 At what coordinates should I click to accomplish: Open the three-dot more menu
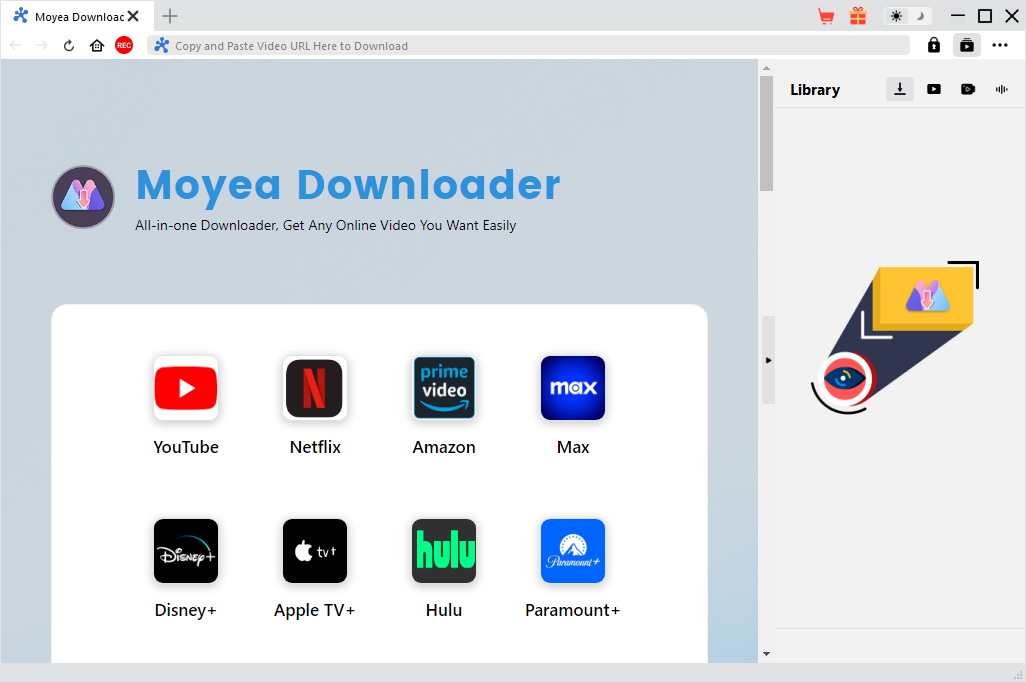point(1000,45)
